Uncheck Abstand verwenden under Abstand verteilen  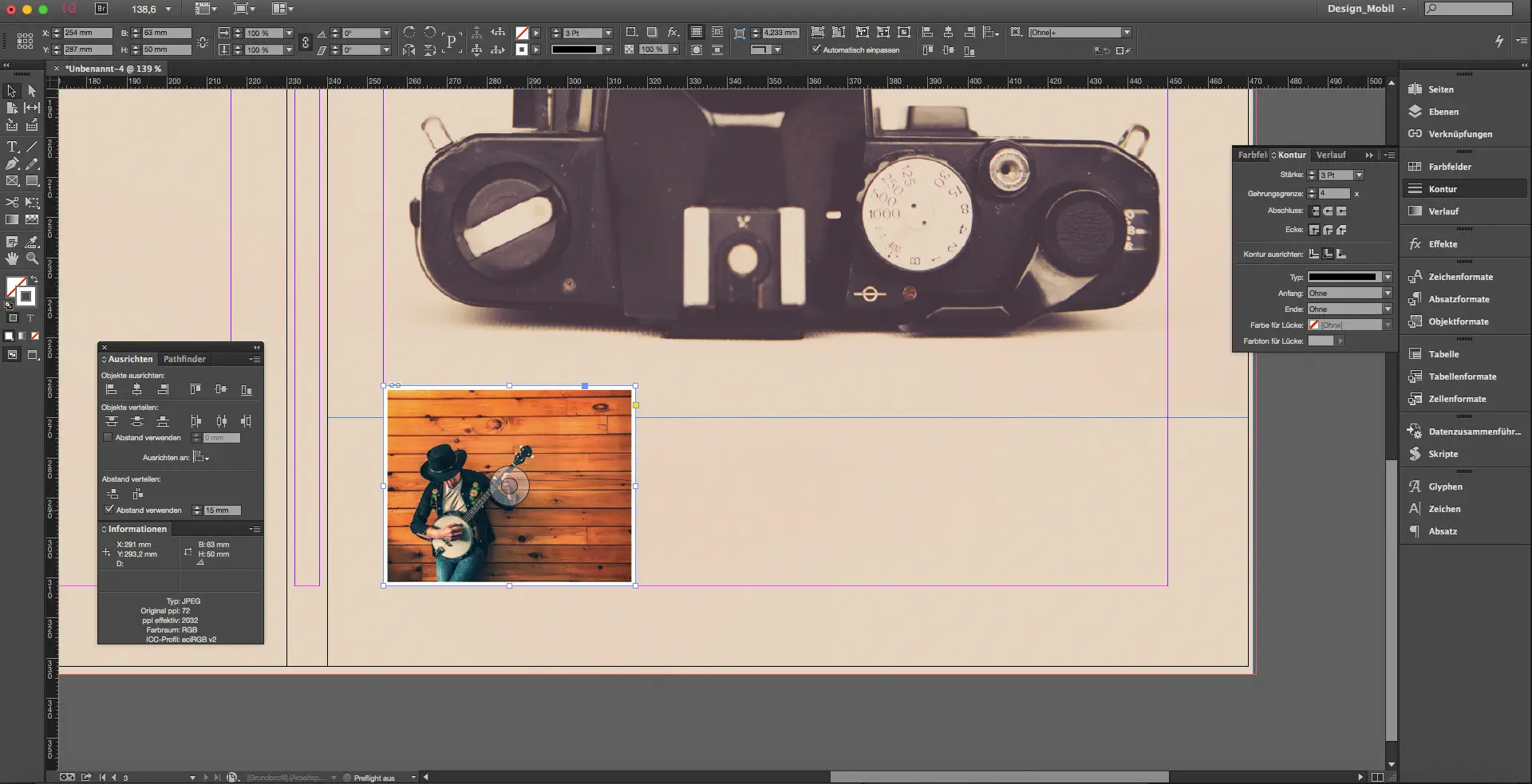pos(109,510)
